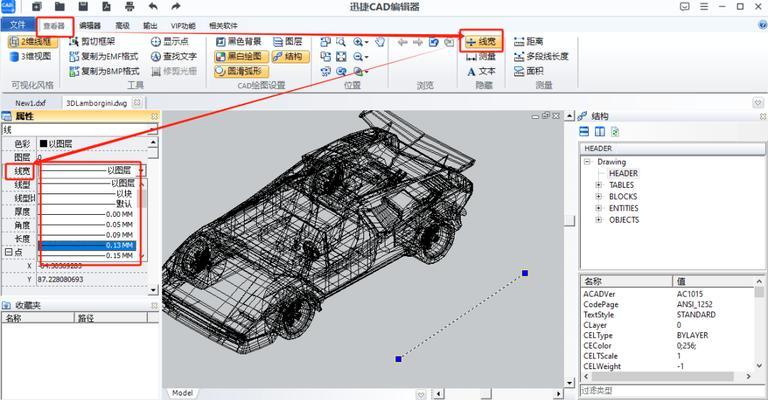Viewport: 768px width, 400px height.
Task: Switch to the New1.dxf document tab
Action: click(x=30, y=103)
